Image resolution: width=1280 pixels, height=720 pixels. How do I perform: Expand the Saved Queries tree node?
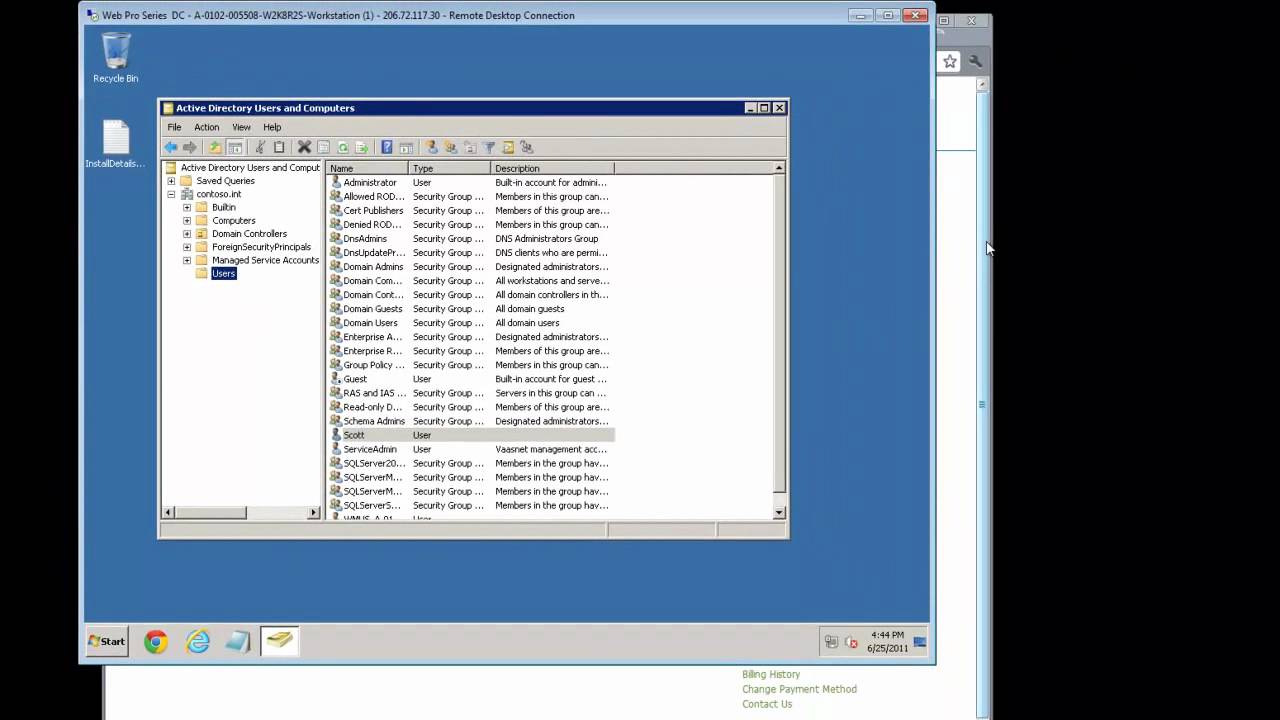[x=171, y=181]
